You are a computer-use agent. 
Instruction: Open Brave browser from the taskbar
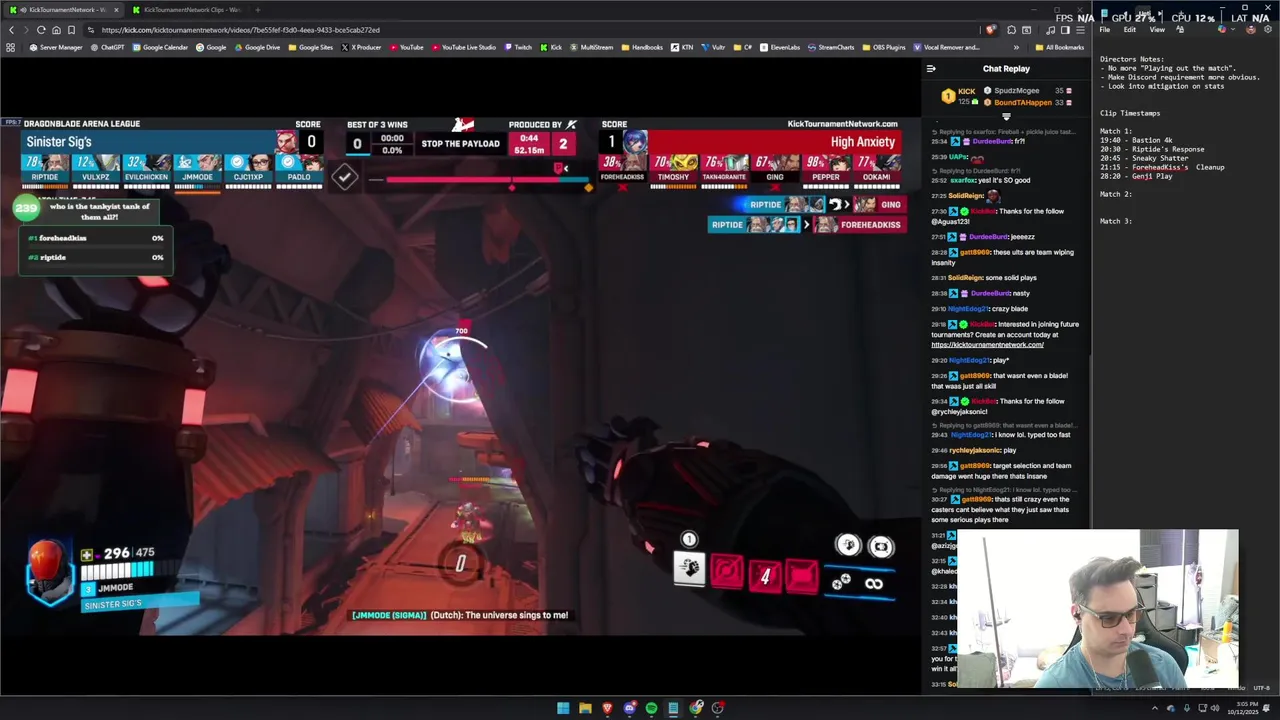tap(607, 708)
